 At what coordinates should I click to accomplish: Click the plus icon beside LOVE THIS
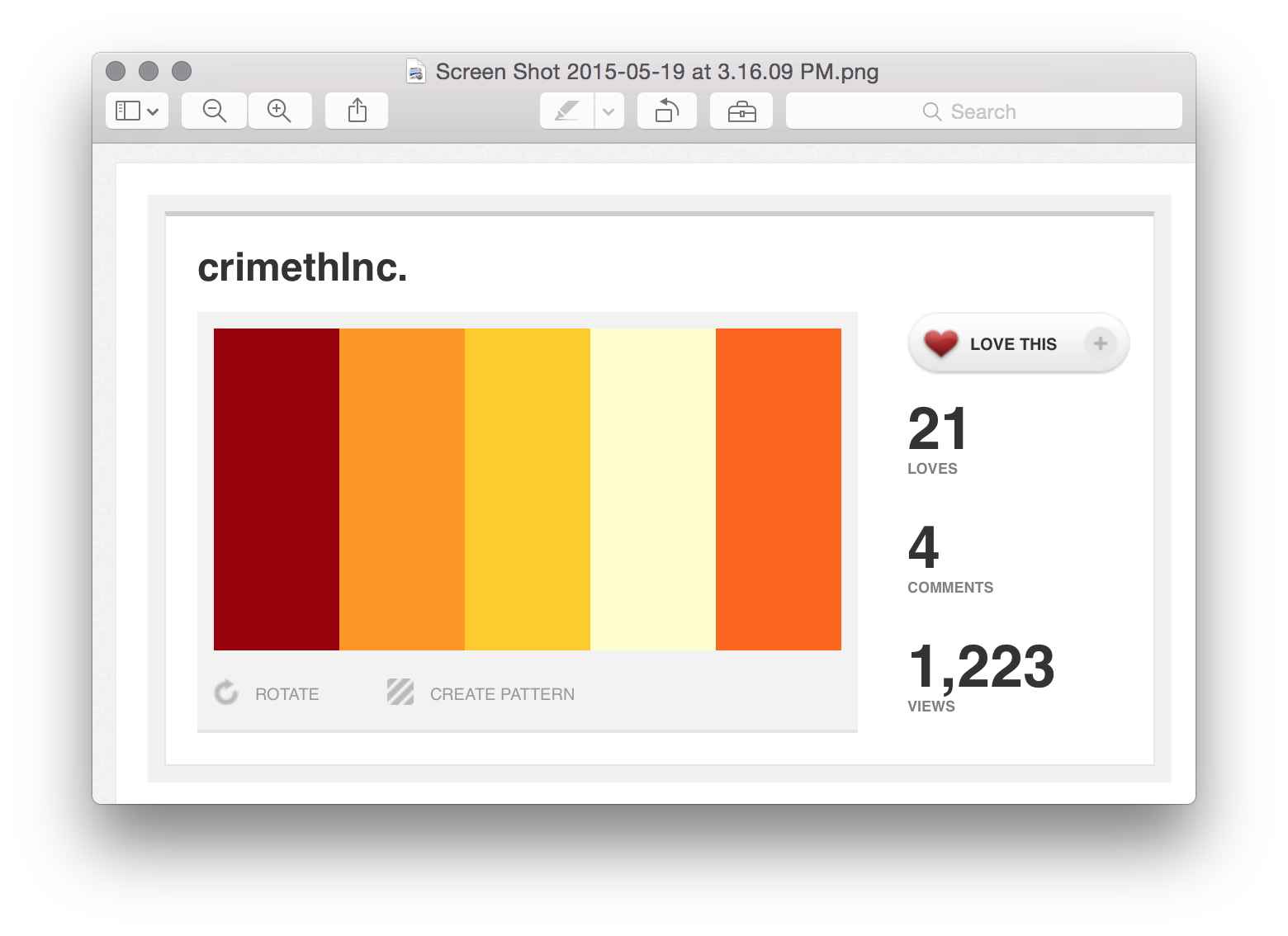(x=1100, y=343)
